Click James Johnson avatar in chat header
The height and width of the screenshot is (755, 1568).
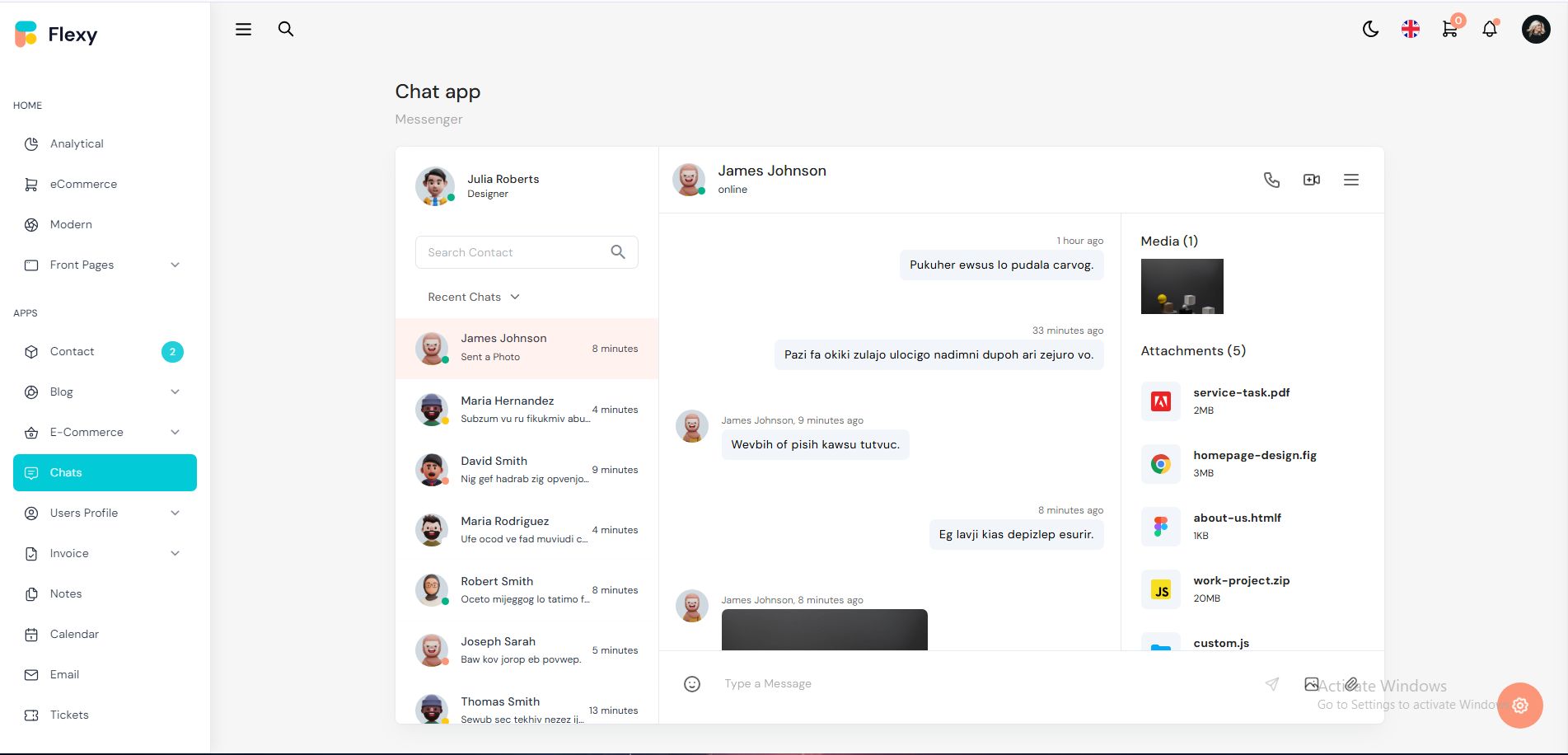689,180
